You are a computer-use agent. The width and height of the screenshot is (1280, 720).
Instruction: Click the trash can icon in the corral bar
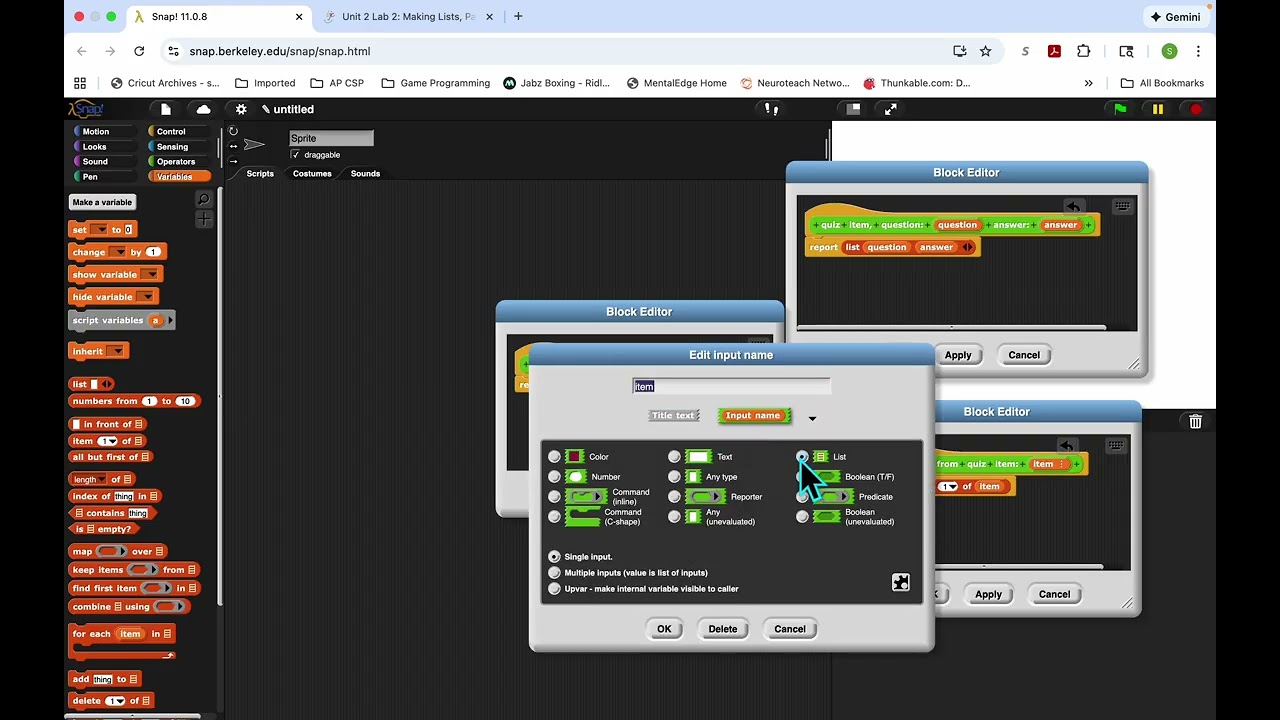coord(1195,422)
